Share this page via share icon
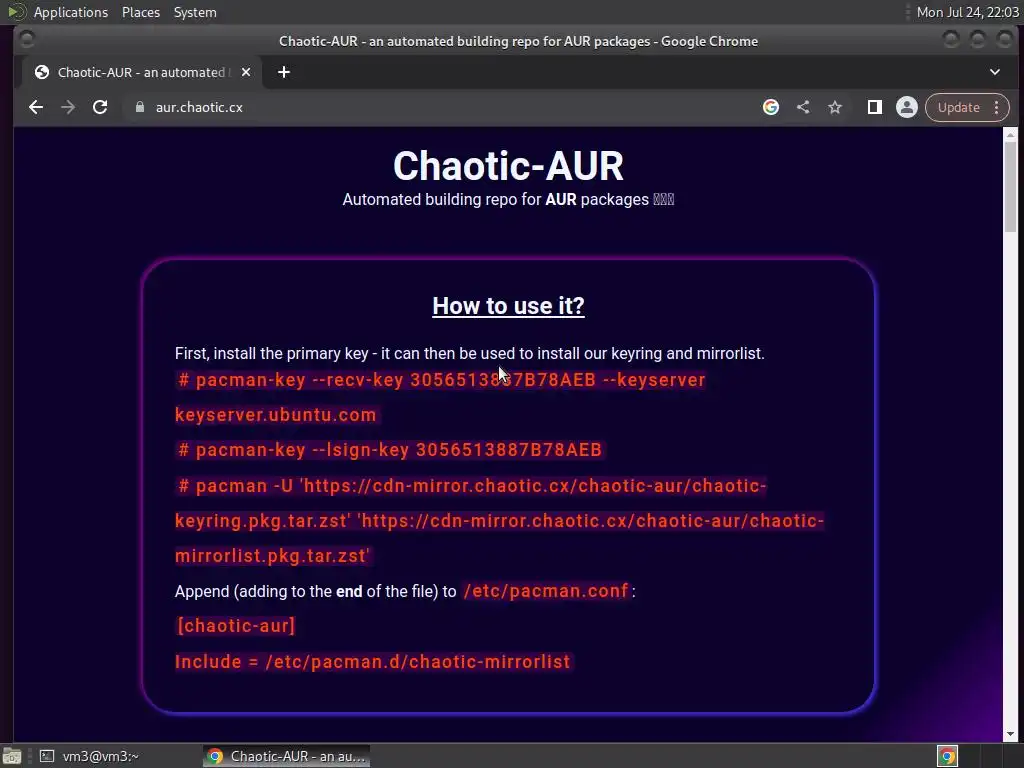The width and height of the screenshot is (1024, 768). click(x=803, y=107)
